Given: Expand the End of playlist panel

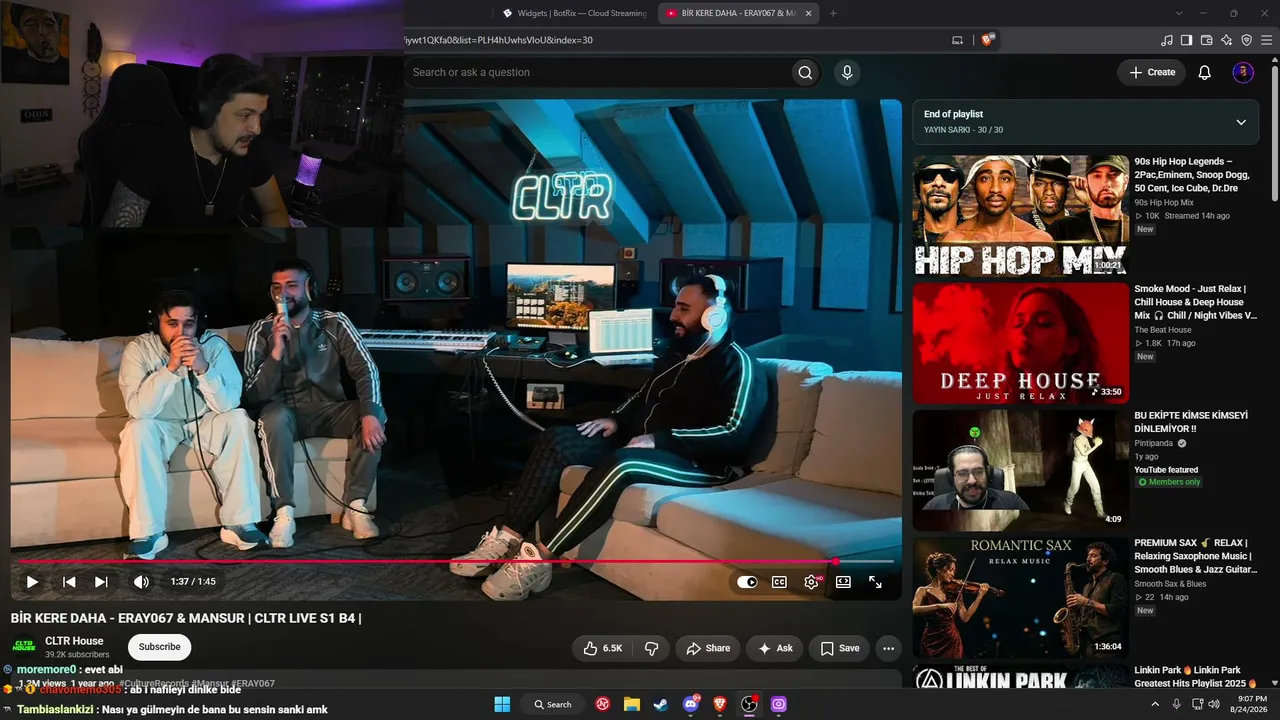Looking at the screenshot, I should tap(1241, 122).
